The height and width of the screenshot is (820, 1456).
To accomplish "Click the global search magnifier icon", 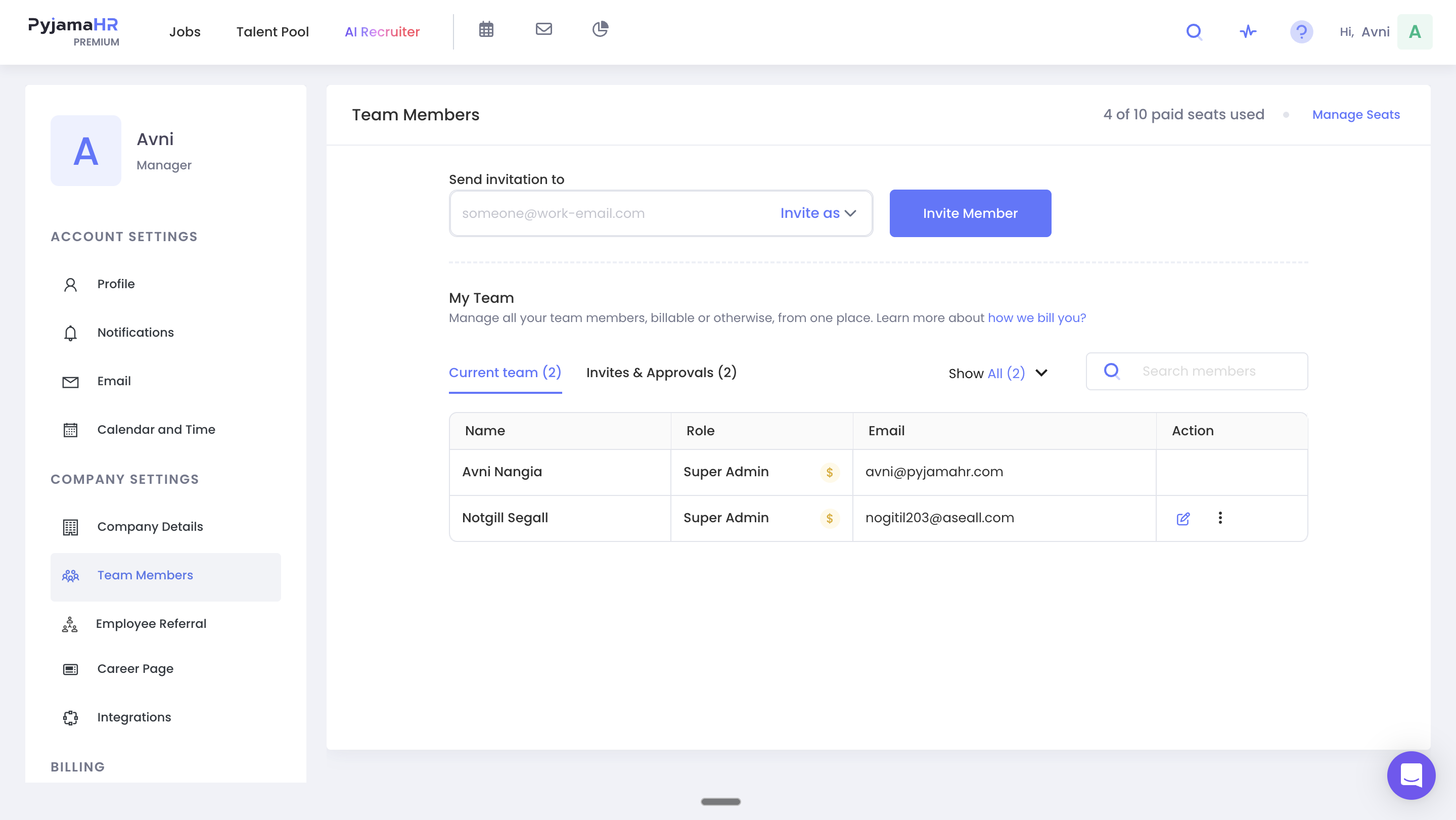I will click(1194, 32).
